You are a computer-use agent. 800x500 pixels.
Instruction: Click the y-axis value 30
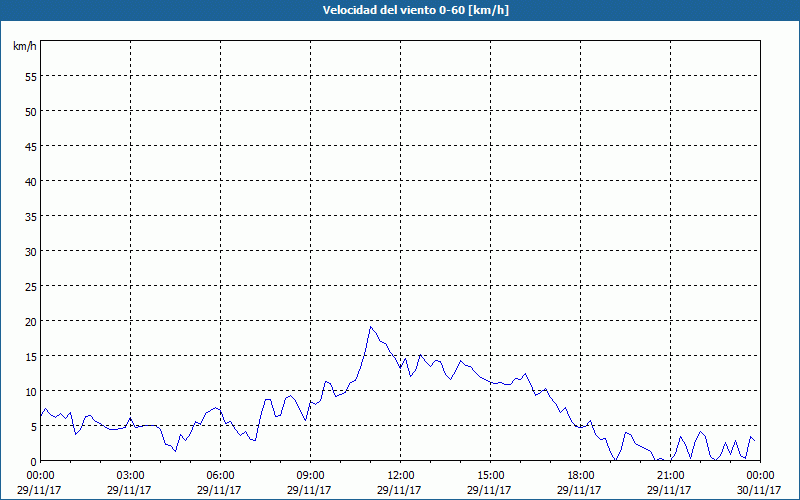coord(31,252)
